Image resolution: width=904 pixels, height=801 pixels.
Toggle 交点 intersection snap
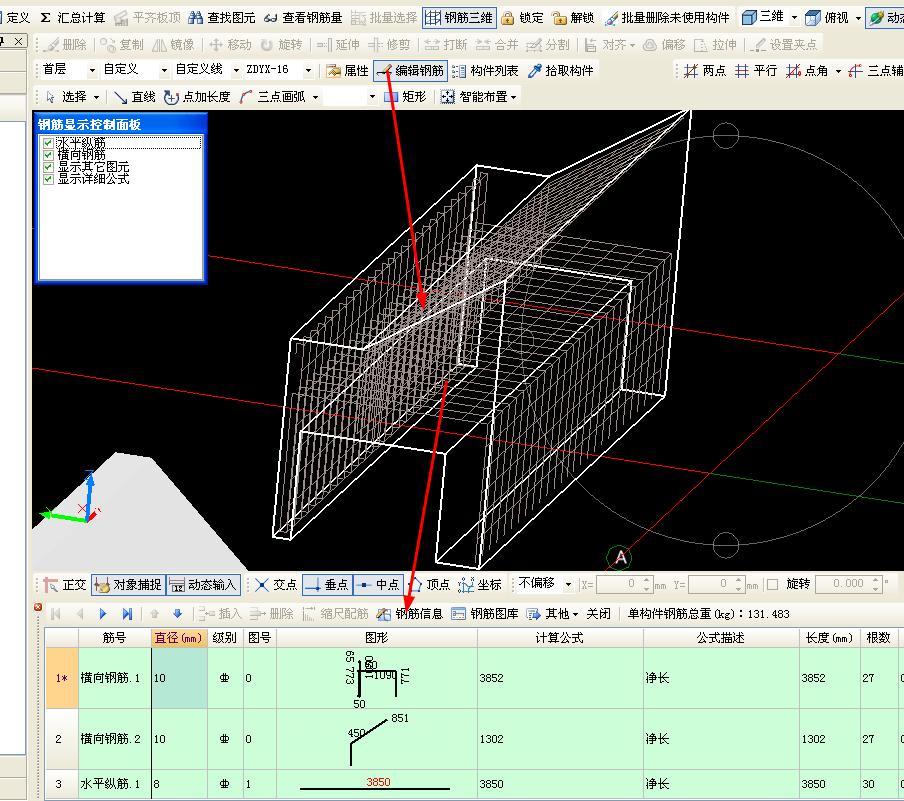276,585
